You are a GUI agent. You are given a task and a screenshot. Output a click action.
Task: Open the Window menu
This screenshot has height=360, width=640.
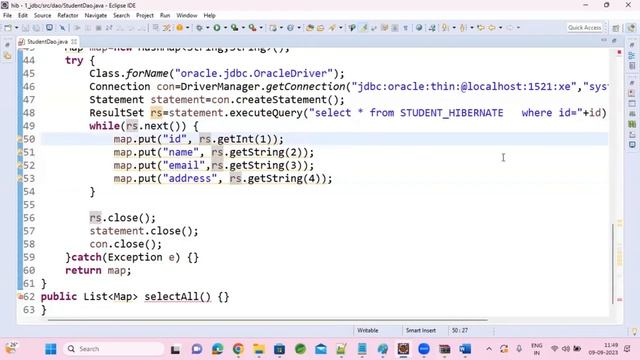click(187, 16)
